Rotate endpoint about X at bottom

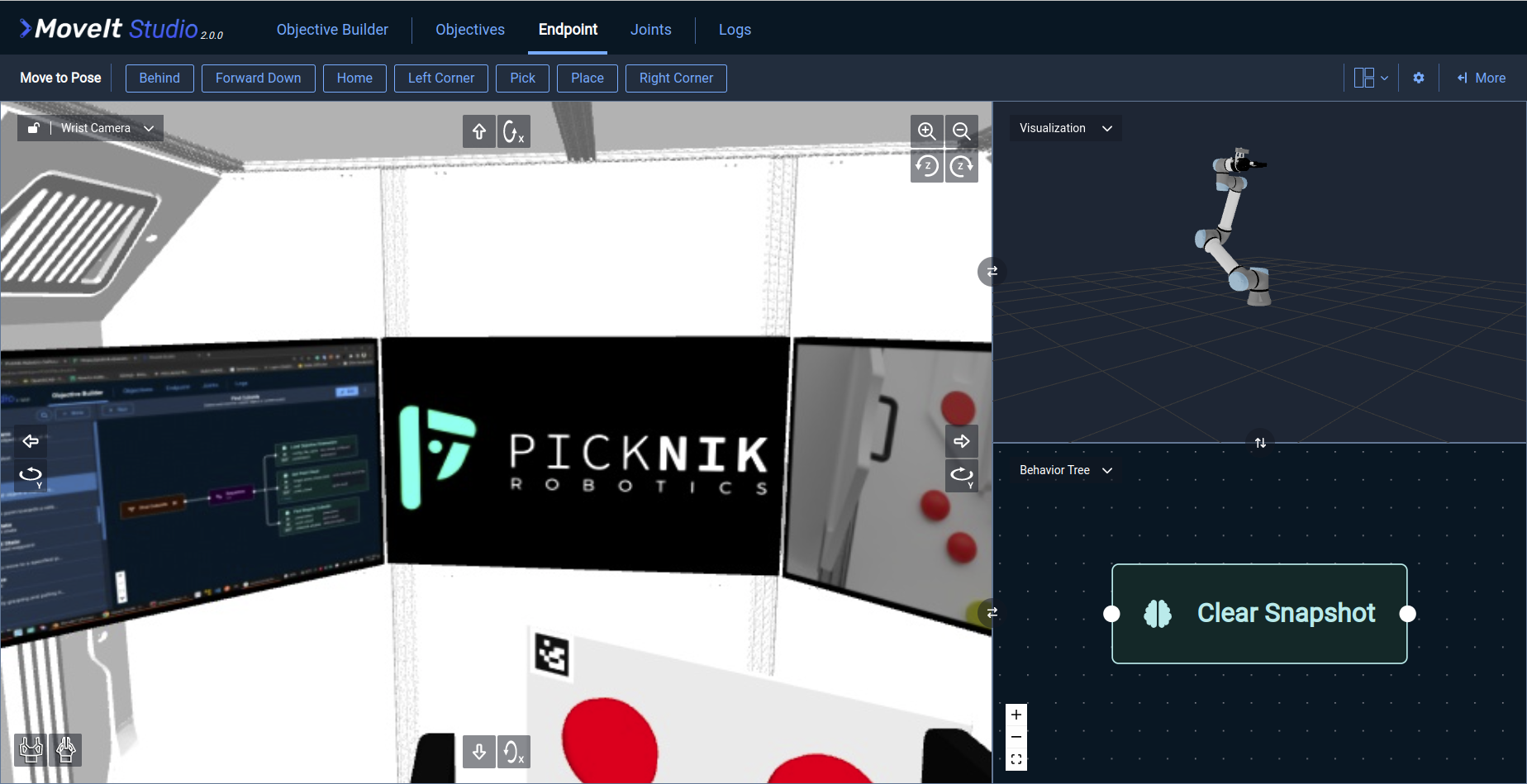(x=514, y=752)
